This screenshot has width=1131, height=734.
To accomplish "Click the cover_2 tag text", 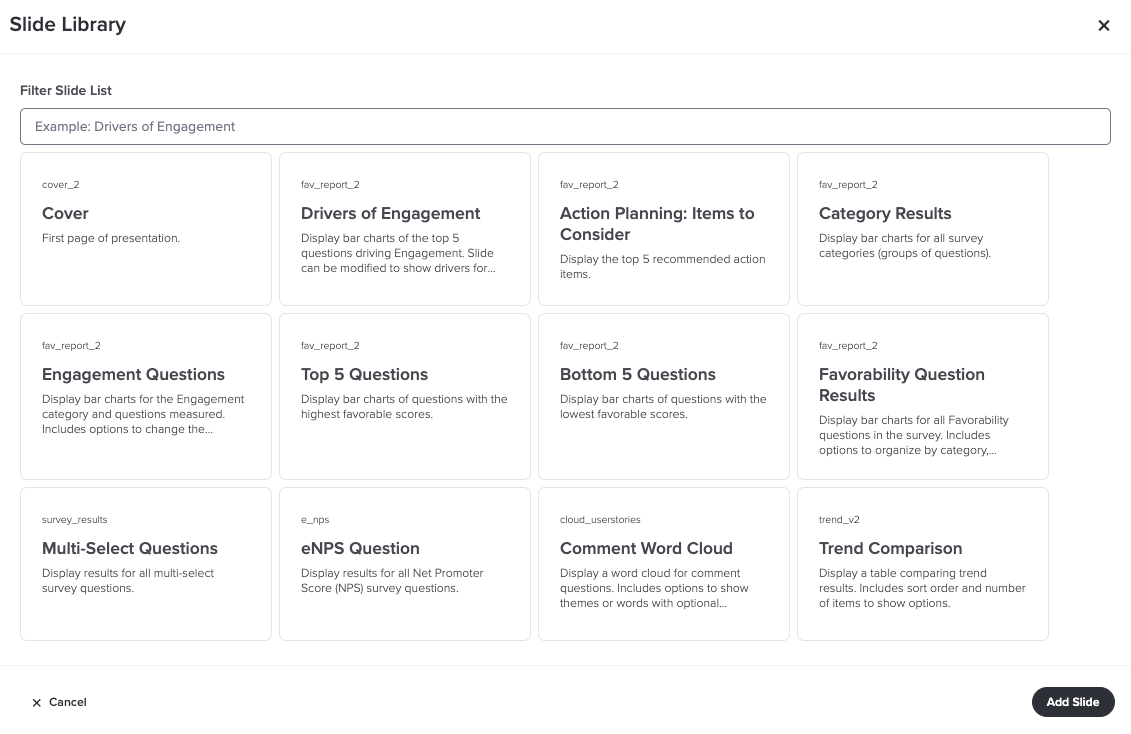I will point(61,185).
